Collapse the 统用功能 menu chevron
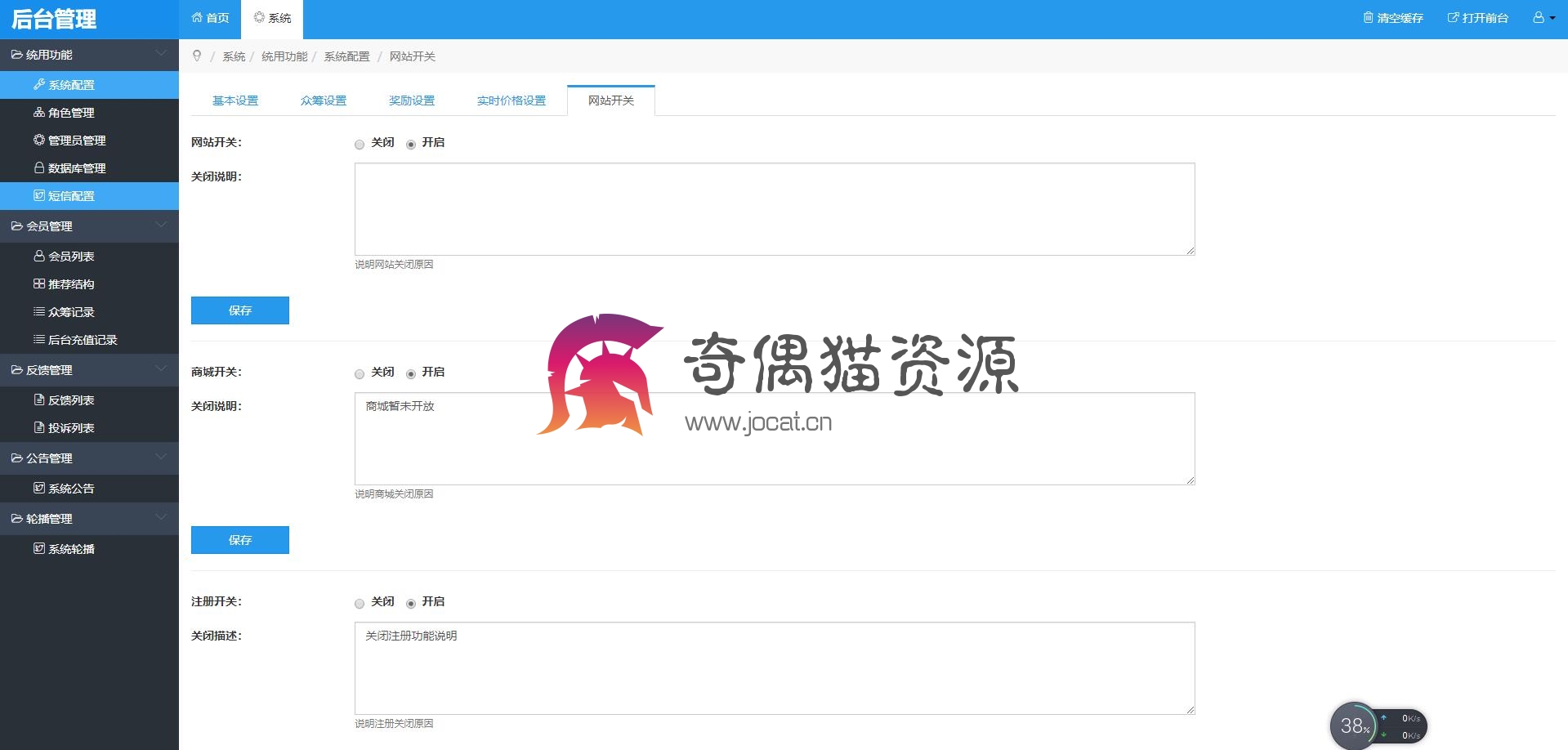1568x750 pixels. click(161, 54)
